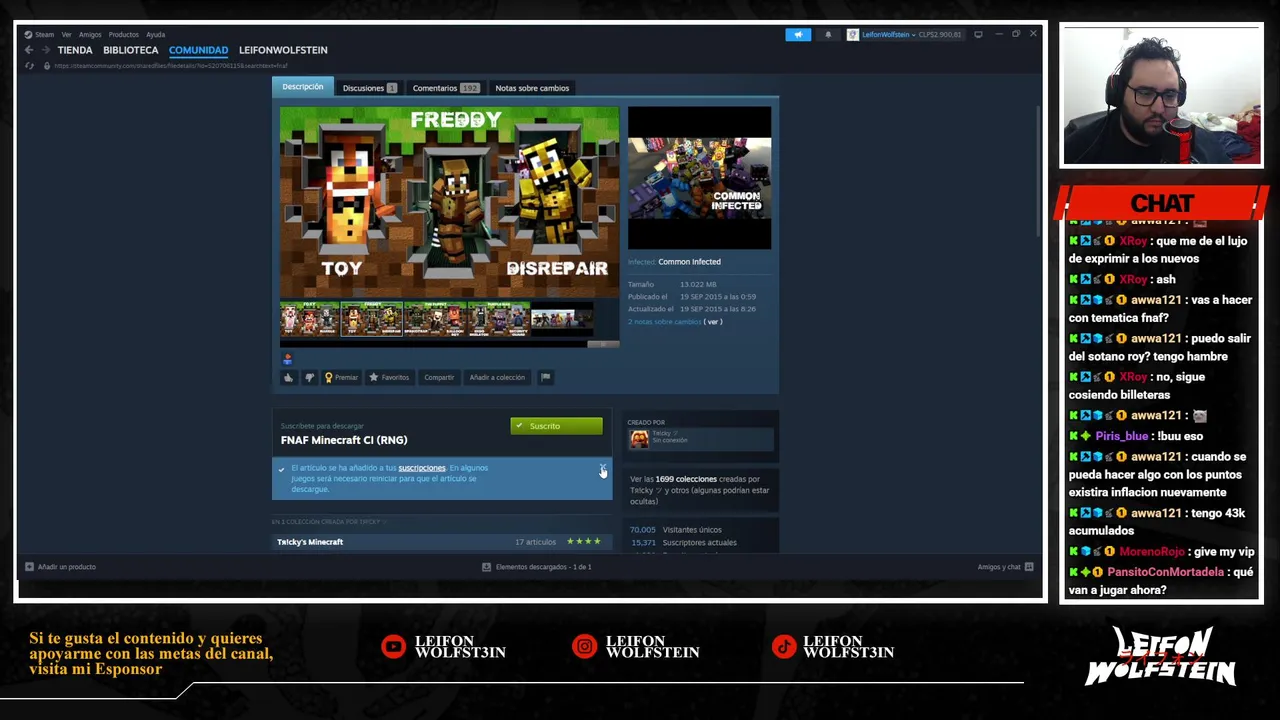The image size is (1280, 720).
Task: Dismiss the subscription added notice
Action: (x=602, y=467)
